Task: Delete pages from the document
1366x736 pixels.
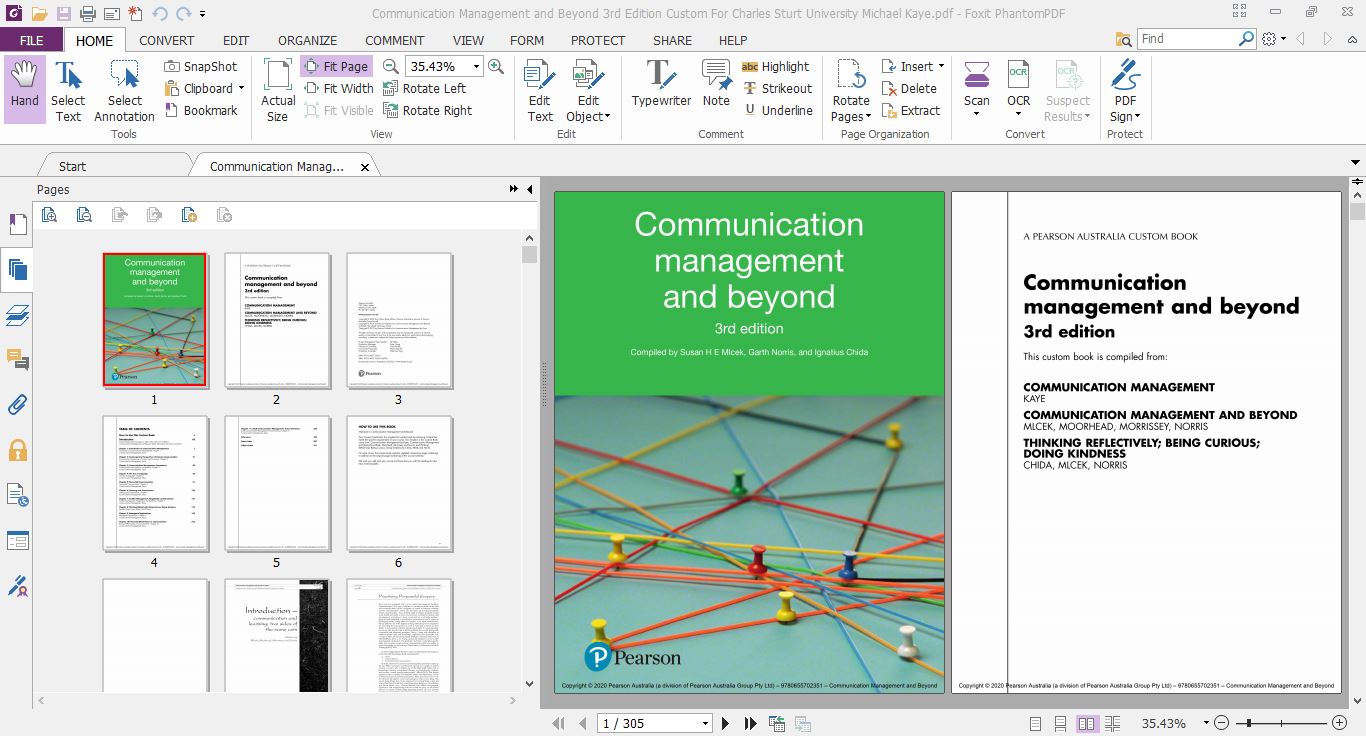Action: point(909,88)
